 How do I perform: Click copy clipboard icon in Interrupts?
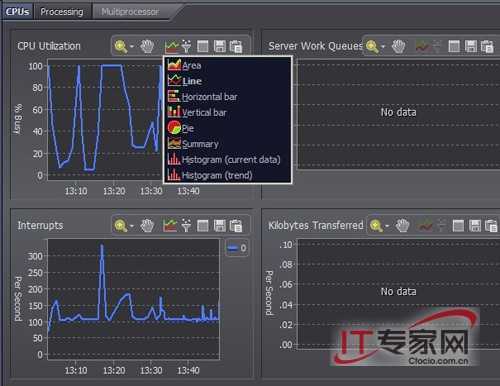pos(236,226)
